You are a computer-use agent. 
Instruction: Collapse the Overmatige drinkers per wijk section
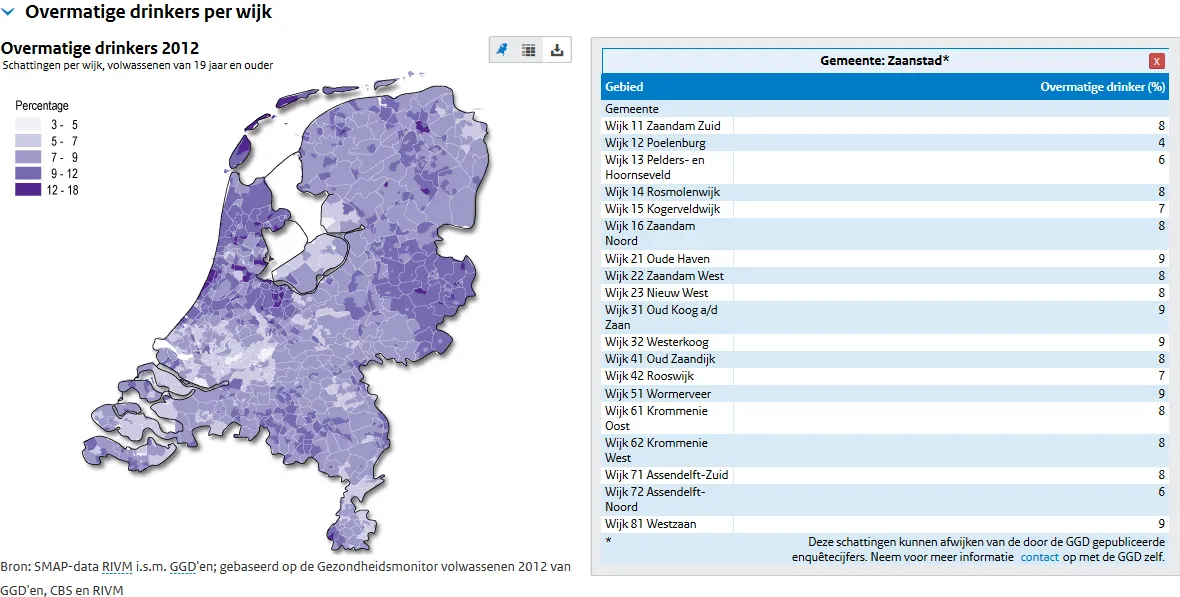(9, 13)
